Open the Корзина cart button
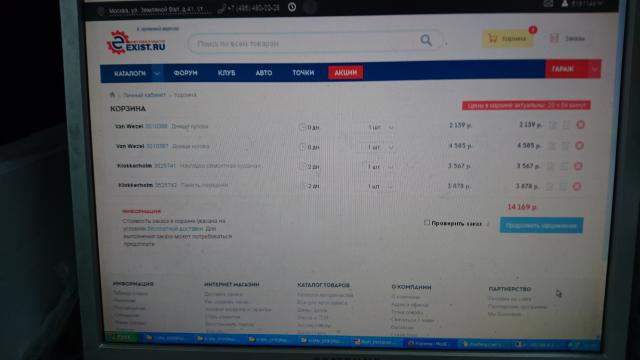The width and height of the screenshot is (640, 360). click(508, 38)
